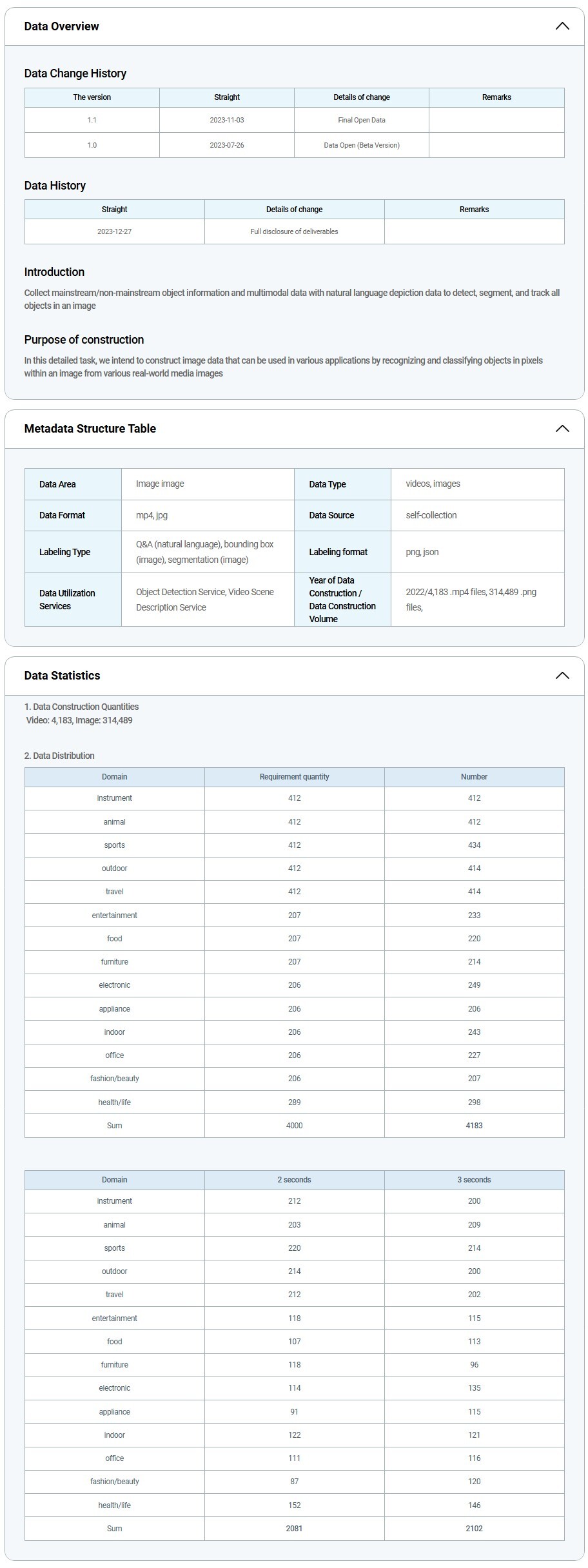Select the 'Requirement quantity' column header
Screen dimensions: 588x1568
pos(294,777)
